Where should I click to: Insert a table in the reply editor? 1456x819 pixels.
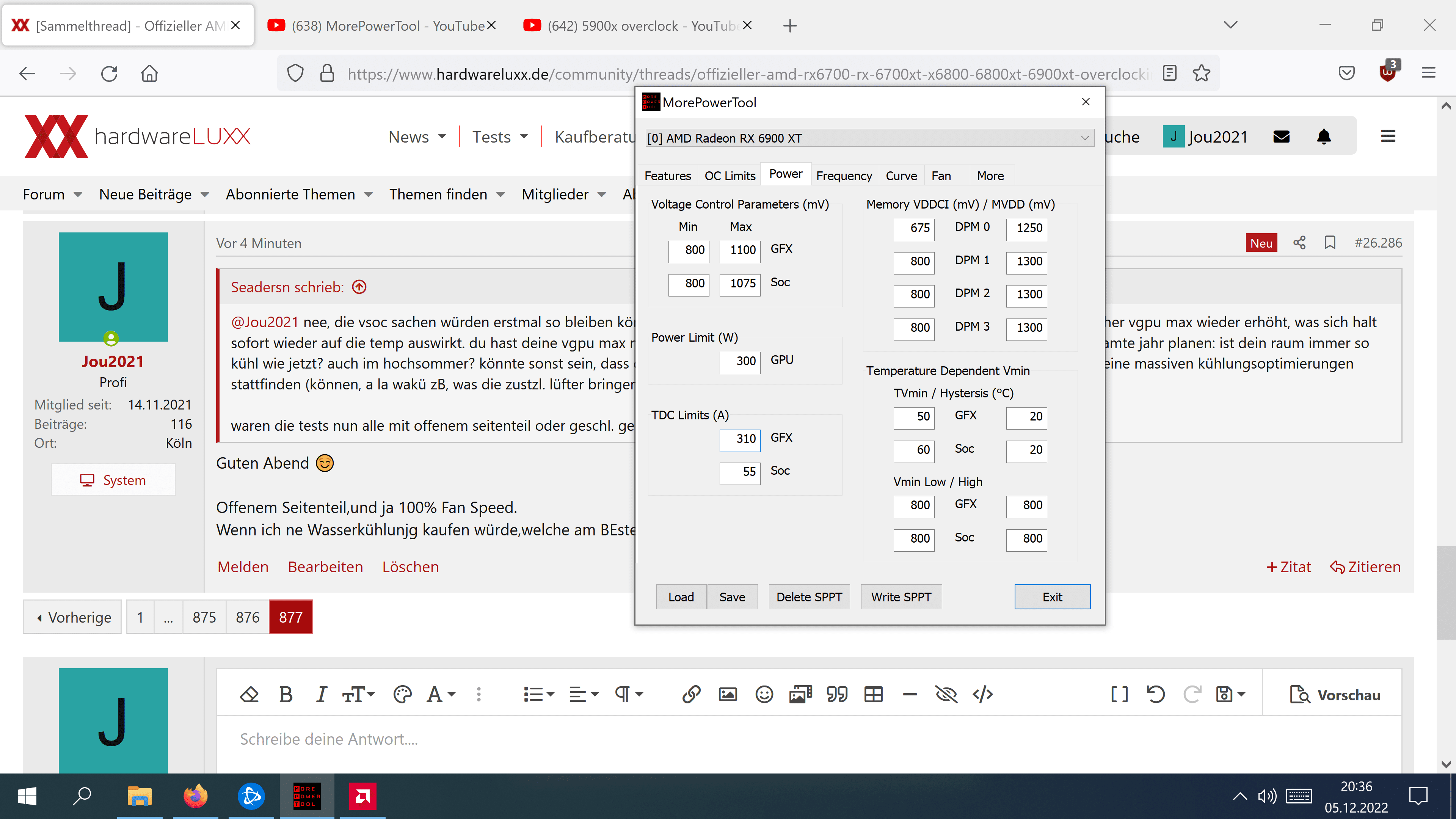[873, 694]
